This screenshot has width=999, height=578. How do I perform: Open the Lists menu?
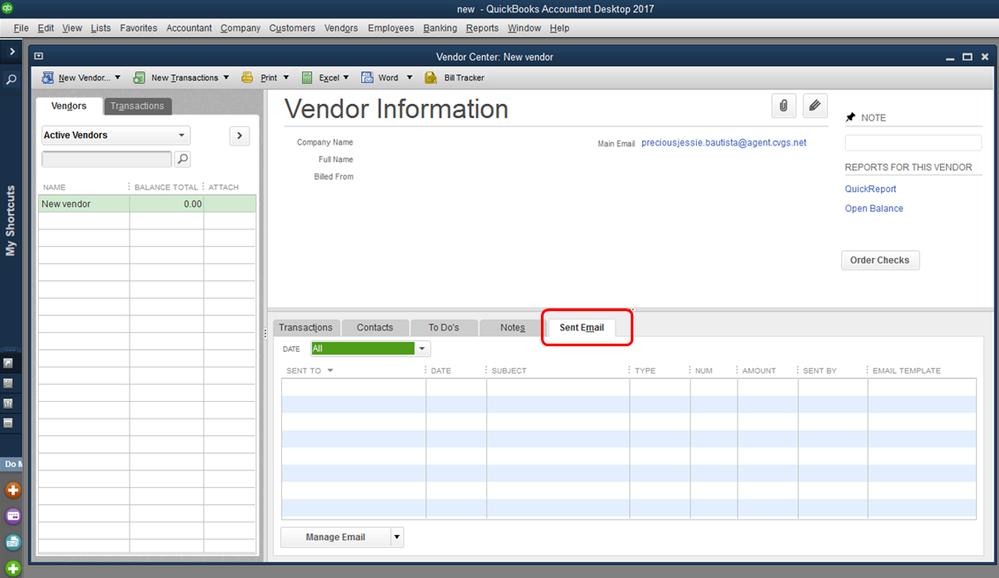[101, 28]
